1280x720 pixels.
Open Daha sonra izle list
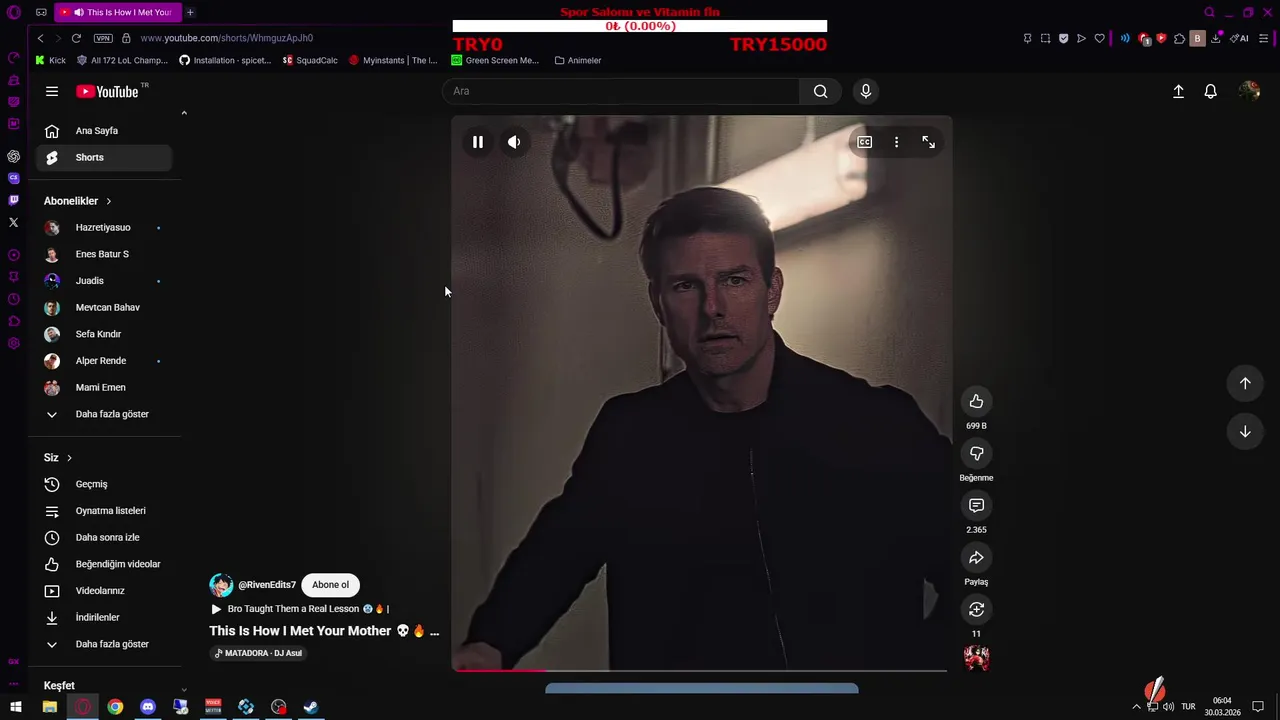click(x=104, y=538)
